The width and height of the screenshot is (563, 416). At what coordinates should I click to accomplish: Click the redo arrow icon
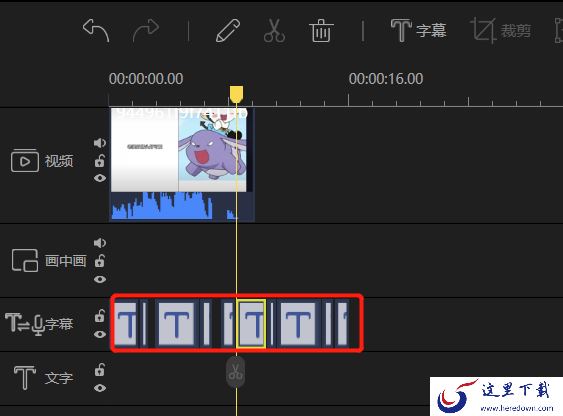pos(145,31)
